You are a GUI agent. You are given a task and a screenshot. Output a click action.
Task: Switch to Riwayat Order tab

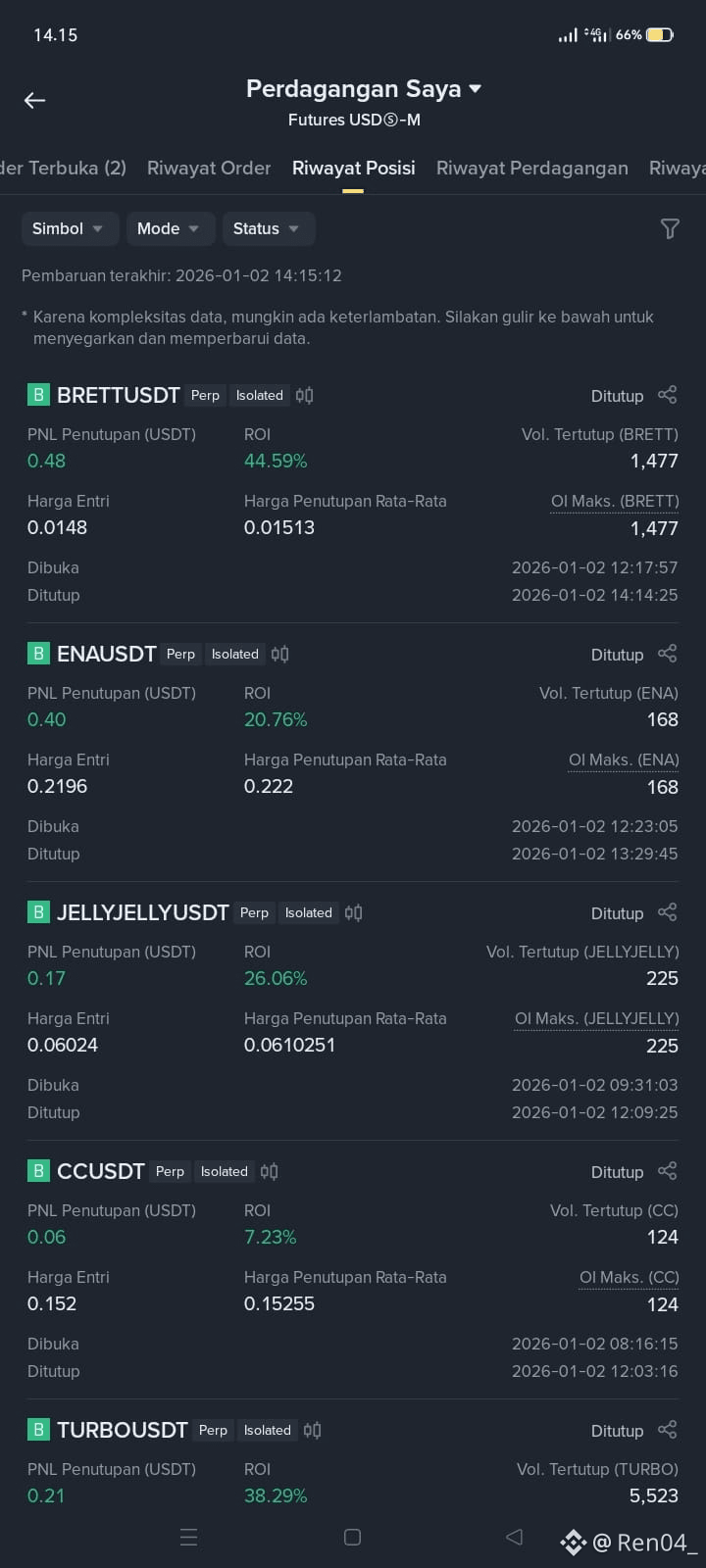[209, 168]
